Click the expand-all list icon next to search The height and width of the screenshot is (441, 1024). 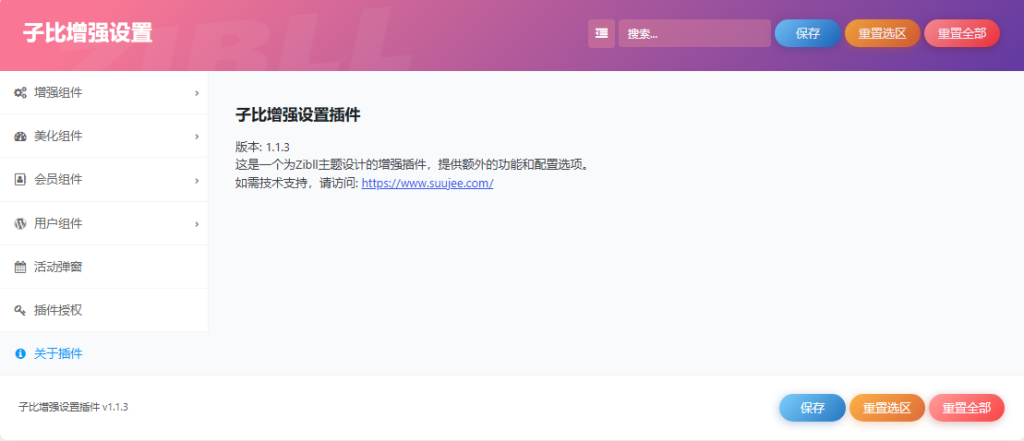pos(601,33)
